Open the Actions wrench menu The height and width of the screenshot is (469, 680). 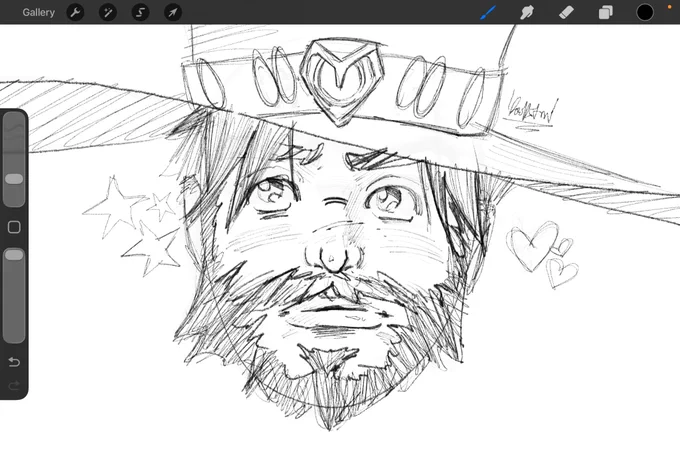[75, 12]
